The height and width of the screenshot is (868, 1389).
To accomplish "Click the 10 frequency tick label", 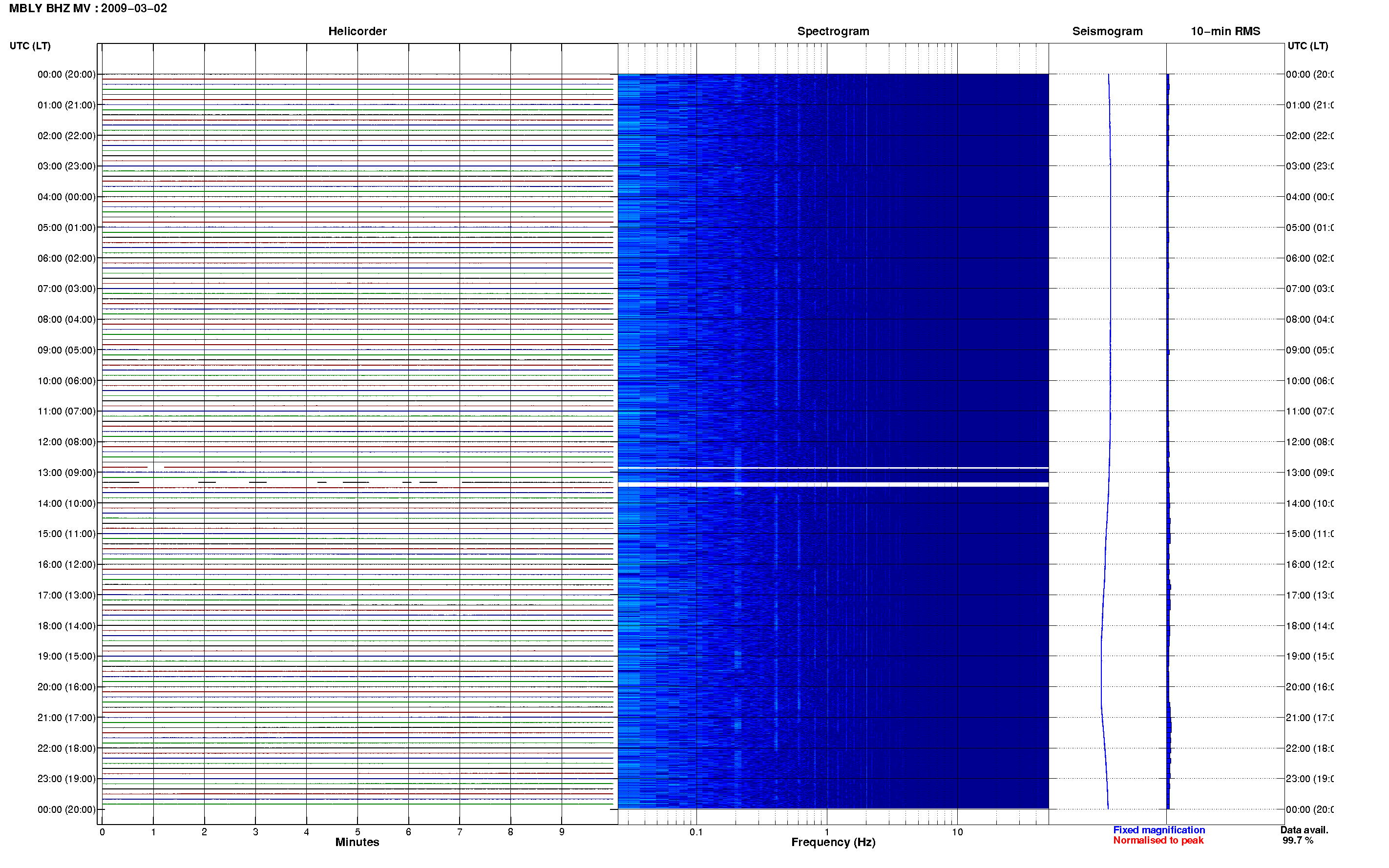I will [x=957, y=832].
